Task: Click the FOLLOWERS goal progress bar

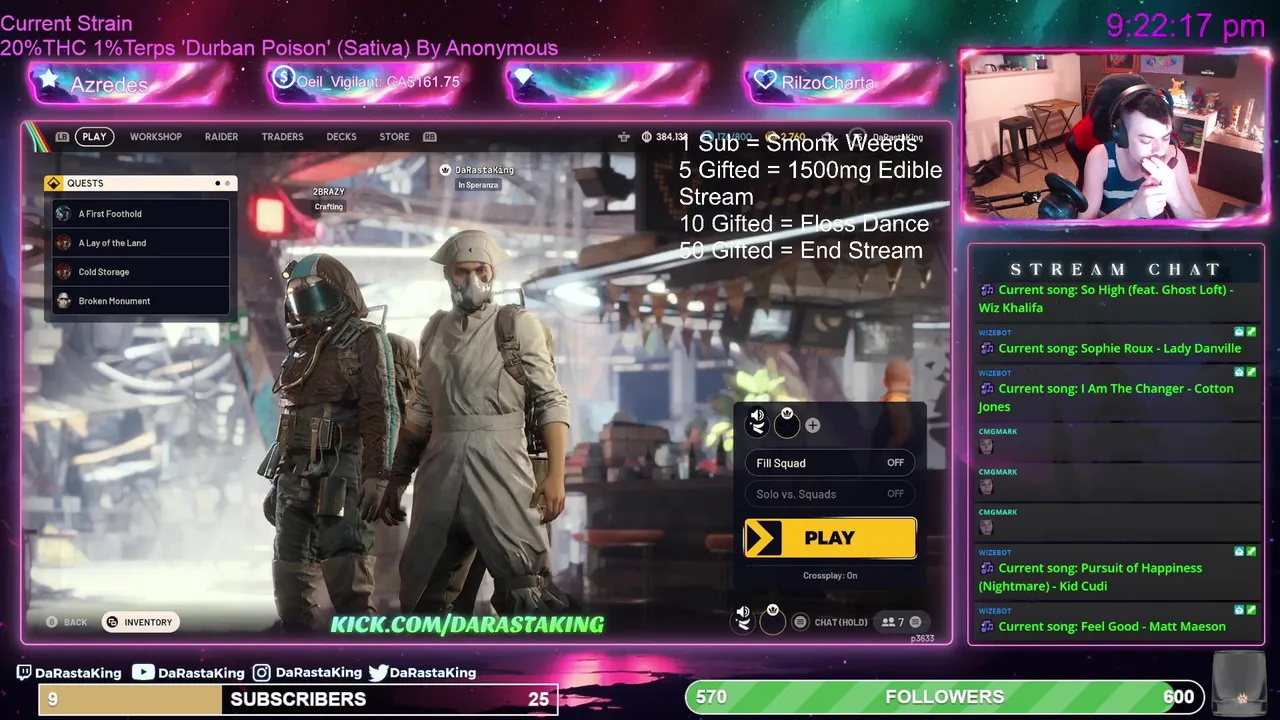Action: [945, 697]
